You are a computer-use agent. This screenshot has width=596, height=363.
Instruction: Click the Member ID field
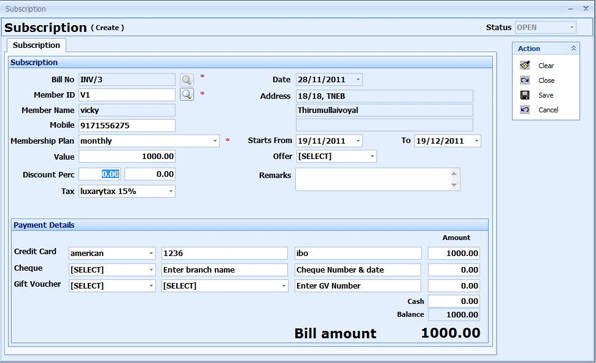point(127,95)
